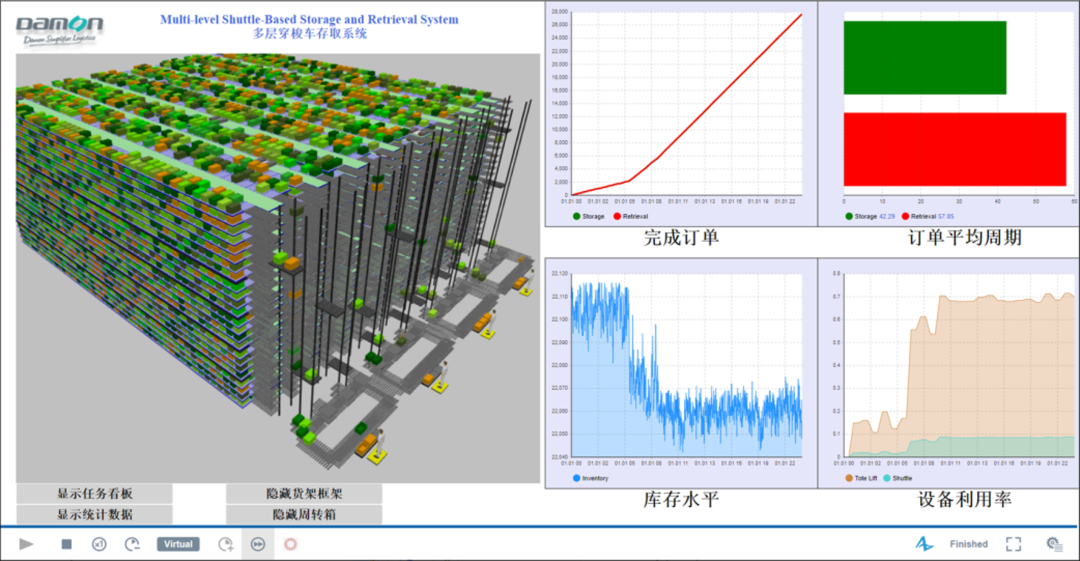Slow down the simulation speed
This screenshot has width=1080, height=561.
point(132,544)
